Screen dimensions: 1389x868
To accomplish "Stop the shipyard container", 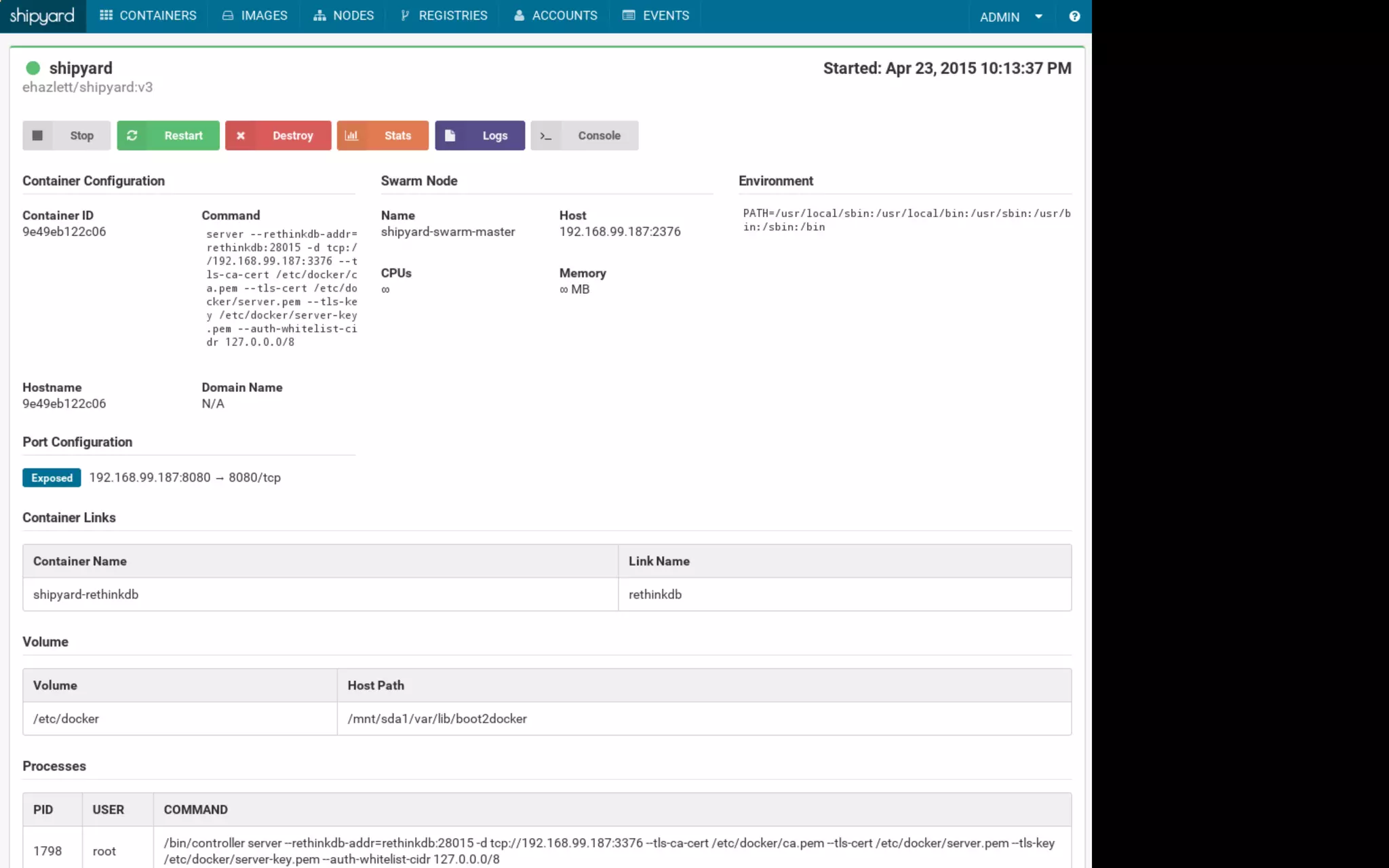I will [x=66, y=136].
